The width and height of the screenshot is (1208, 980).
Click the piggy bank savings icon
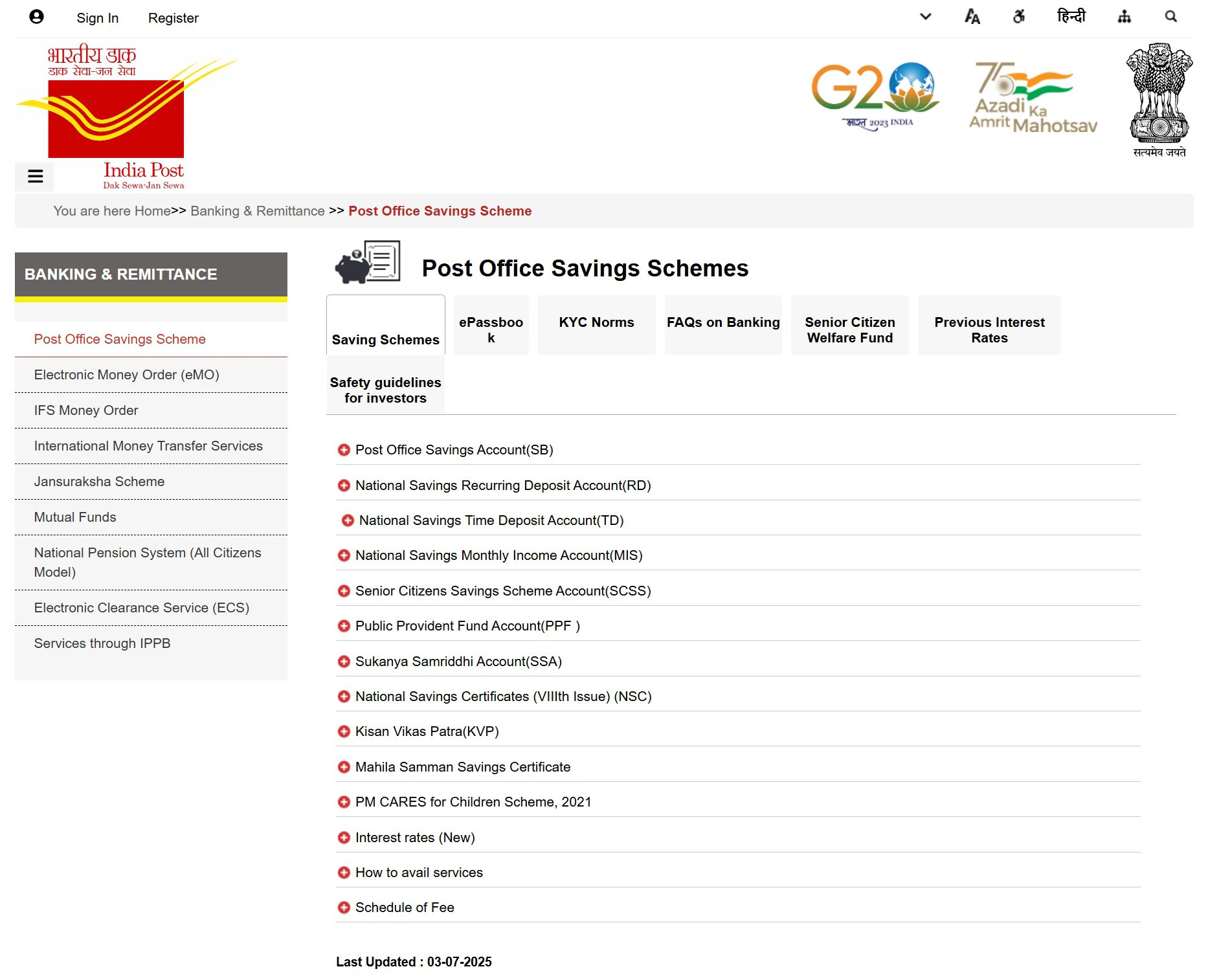pyautogui.click(x=368, y=262)
